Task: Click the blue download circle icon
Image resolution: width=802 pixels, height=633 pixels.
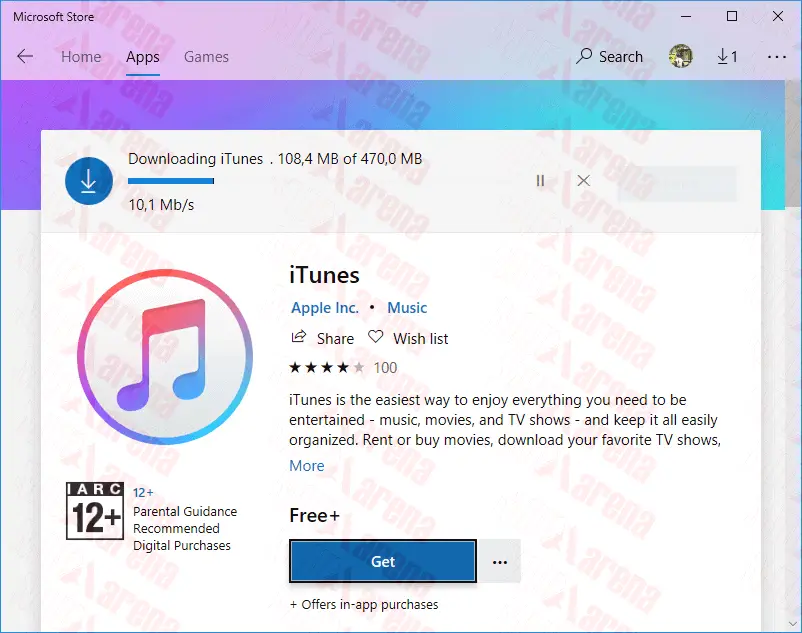Action: (x=88, y=181)
